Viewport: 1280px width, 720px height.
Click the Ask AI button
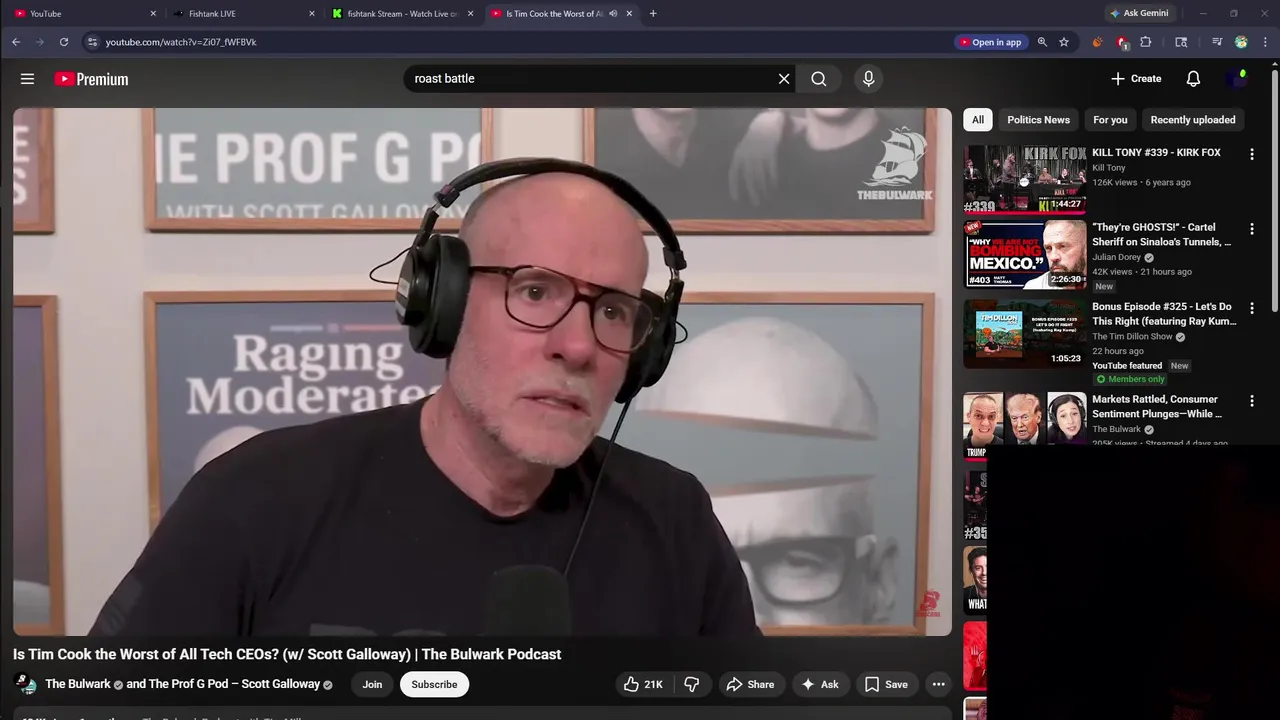[819, 684]
